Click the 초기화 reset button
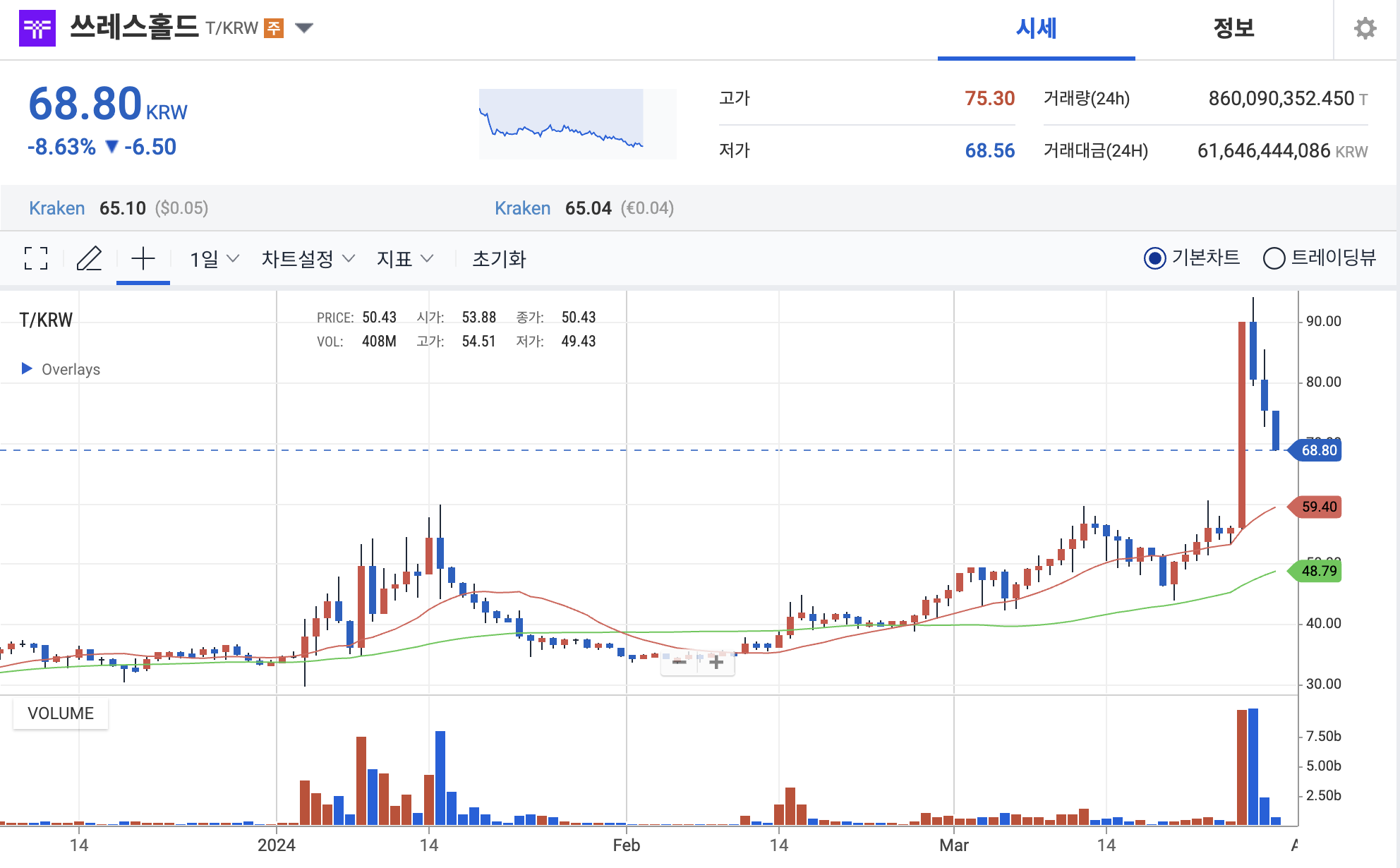This screenshot has height=868, width=1400. click(499, 259)
